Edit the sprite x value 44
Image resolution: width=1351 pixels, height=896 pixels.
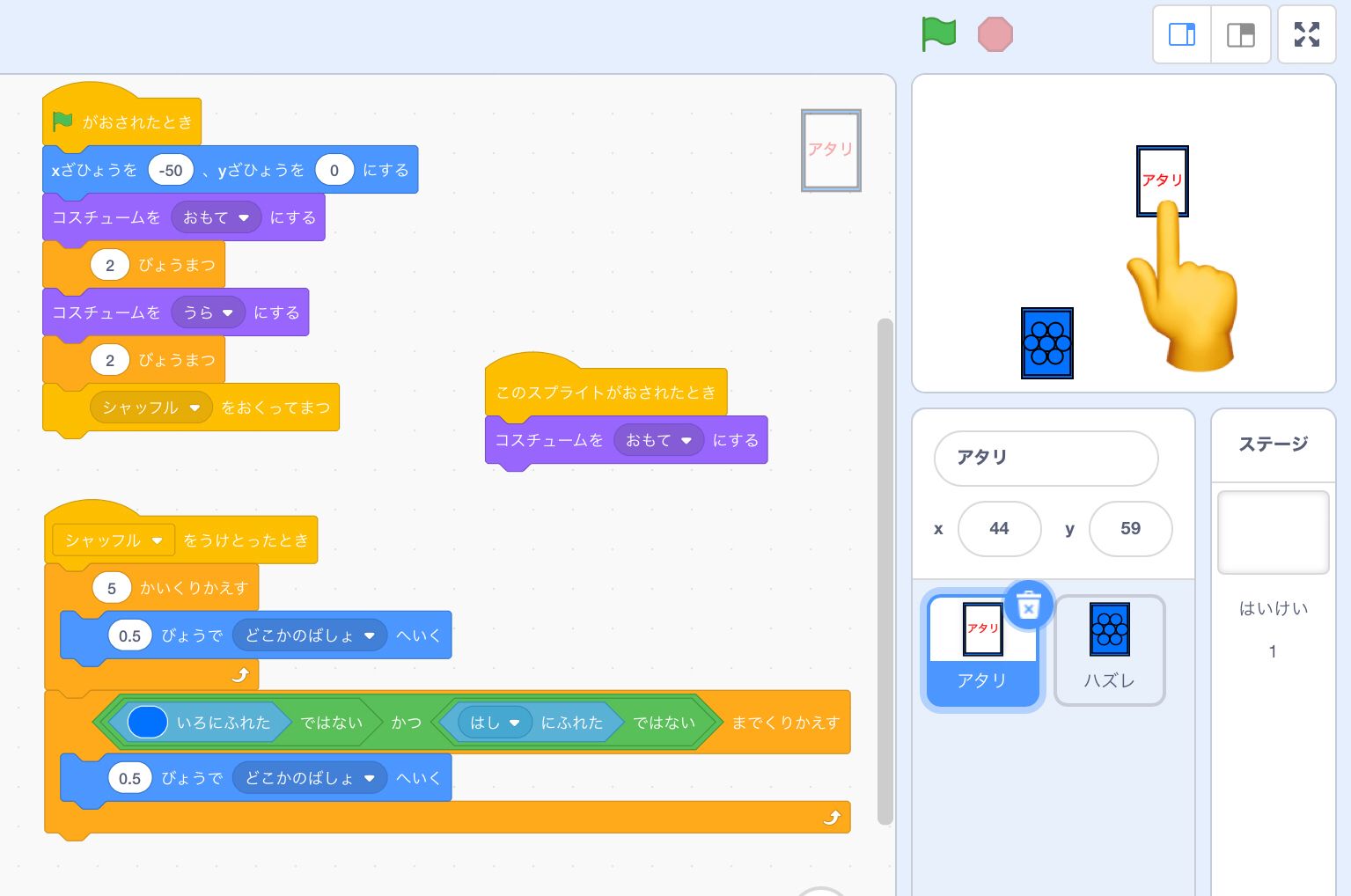click(x=999, y=529)
